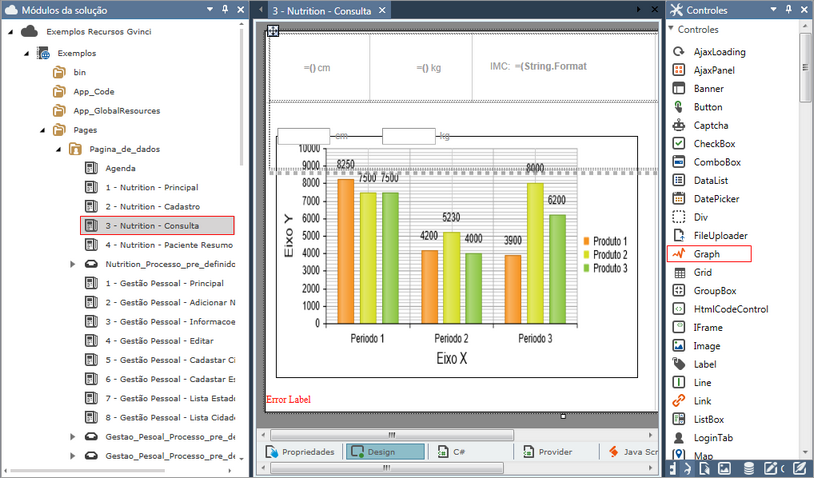Screen dimensions: 814x478
Task: Select the GroupBox control
Action: 704,291
